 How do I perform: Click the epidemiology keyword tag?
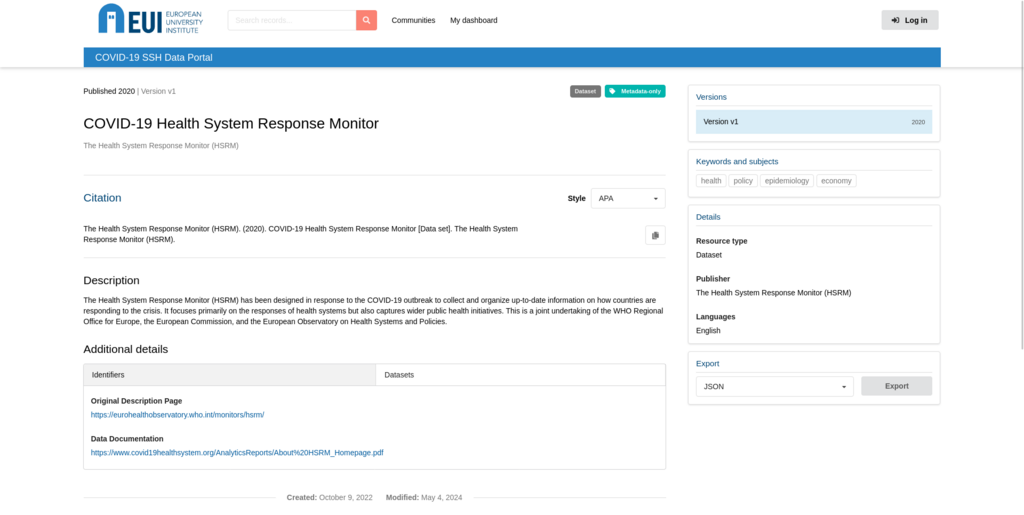(x=787, y=181)
